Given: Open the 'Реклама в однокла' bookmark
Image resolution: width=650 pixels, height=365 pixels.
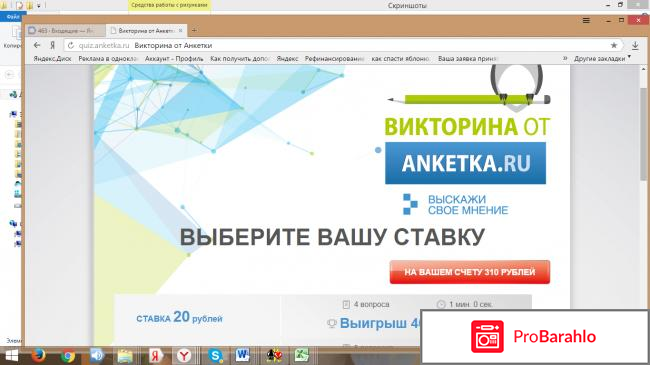Looking at the screenshot, I should (x=108, y=59).
